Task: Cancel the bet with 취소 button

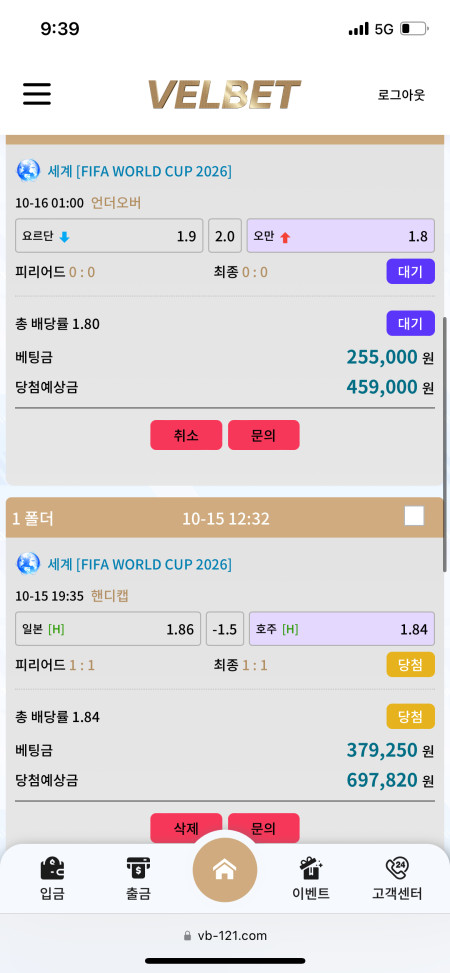Action: (186, 435)
